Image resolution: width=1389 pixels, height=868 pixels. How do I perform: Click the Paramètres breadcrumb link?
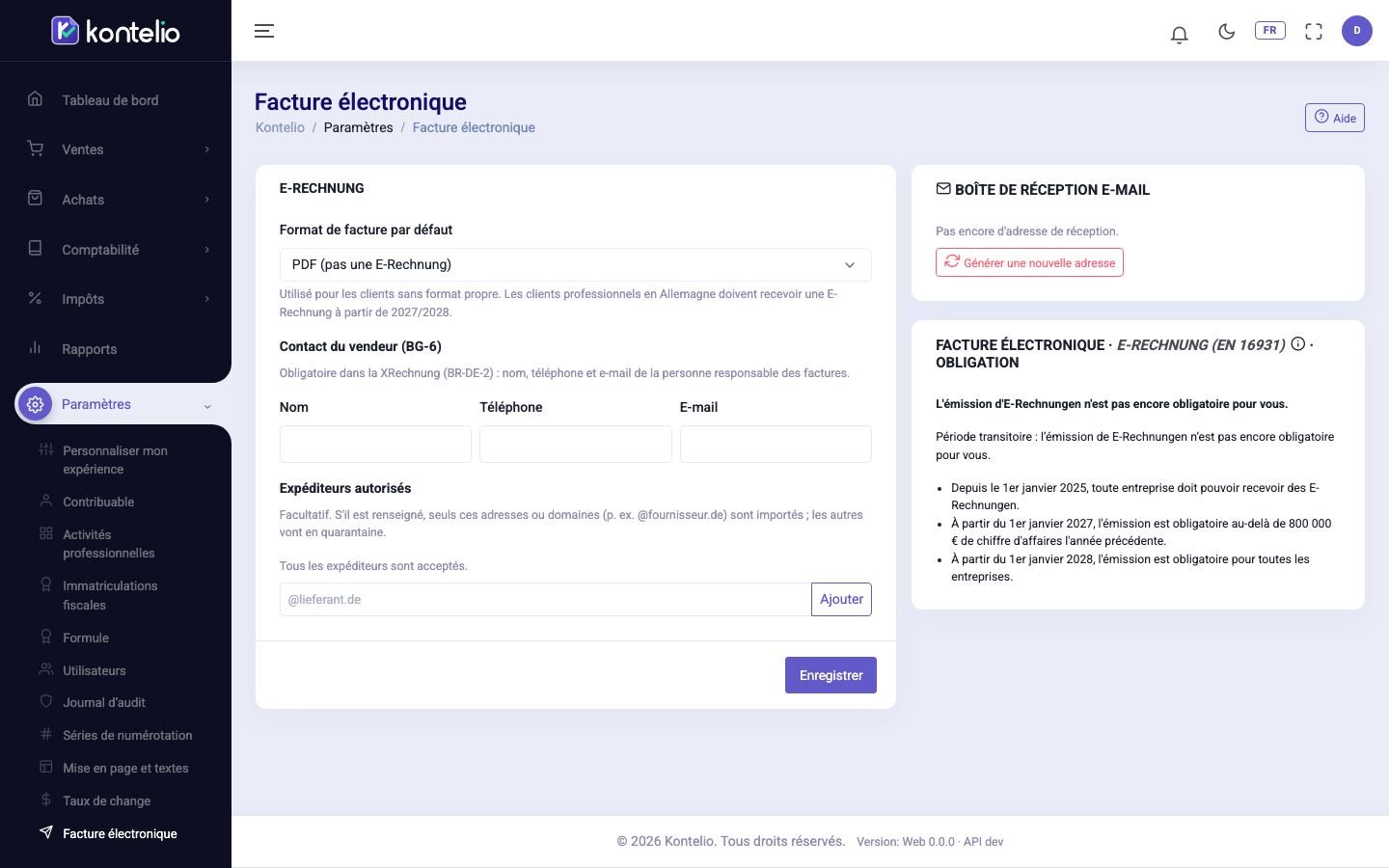(358, 127)
